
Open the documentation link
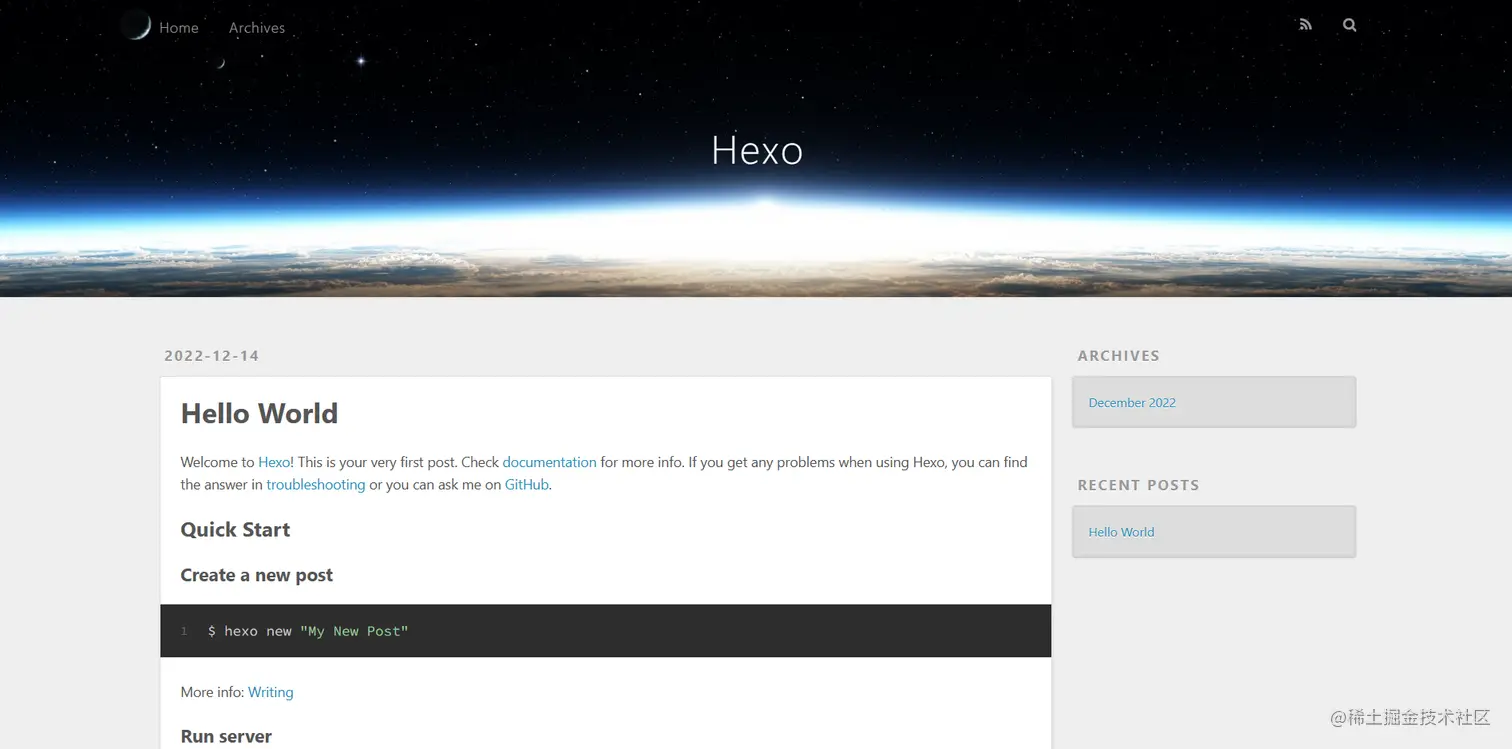coord(549,462)
